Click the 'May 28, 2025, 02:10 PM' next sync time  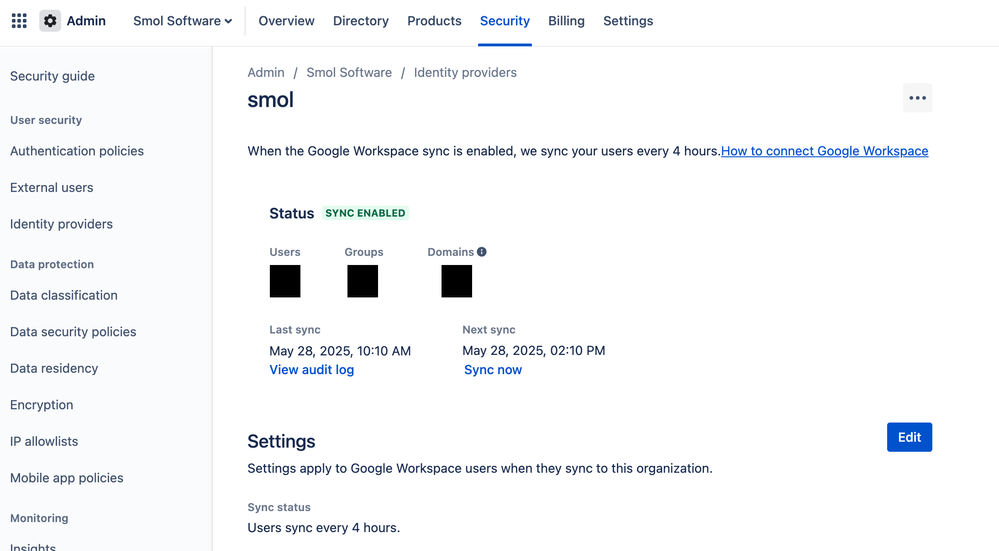tap(534, 351)
